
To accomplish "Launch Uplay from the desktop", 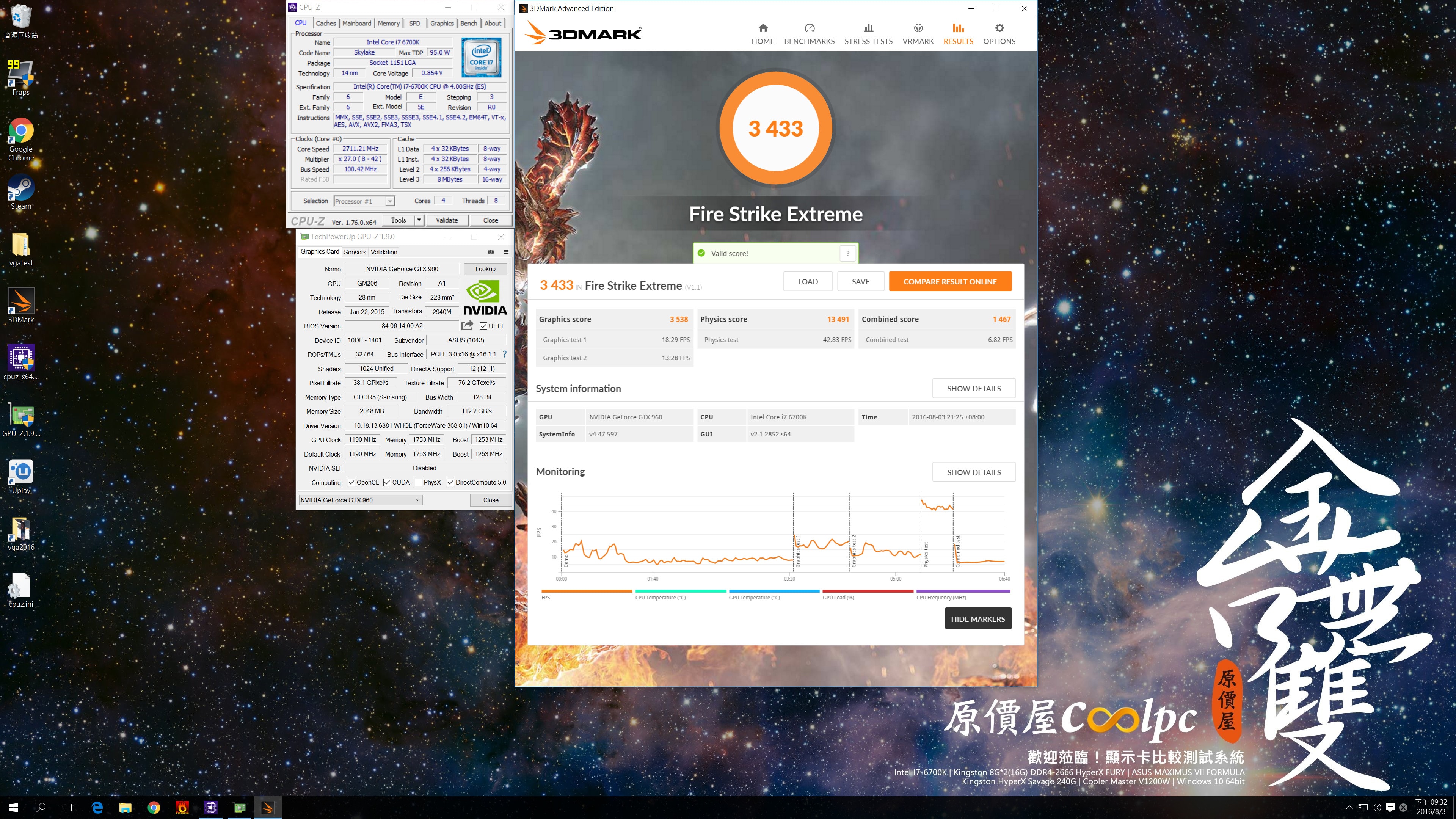I will 21,477.
